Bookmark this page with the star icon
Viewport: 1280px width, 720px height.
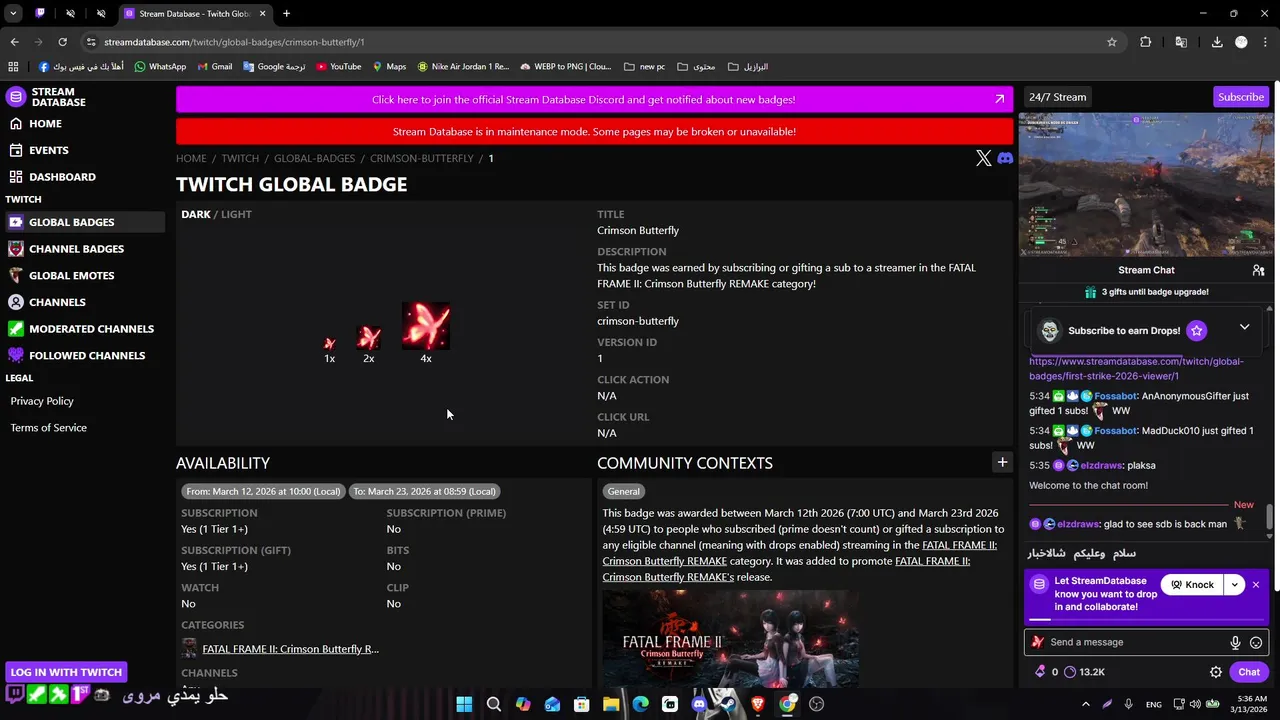click(x=1112, y=42)
